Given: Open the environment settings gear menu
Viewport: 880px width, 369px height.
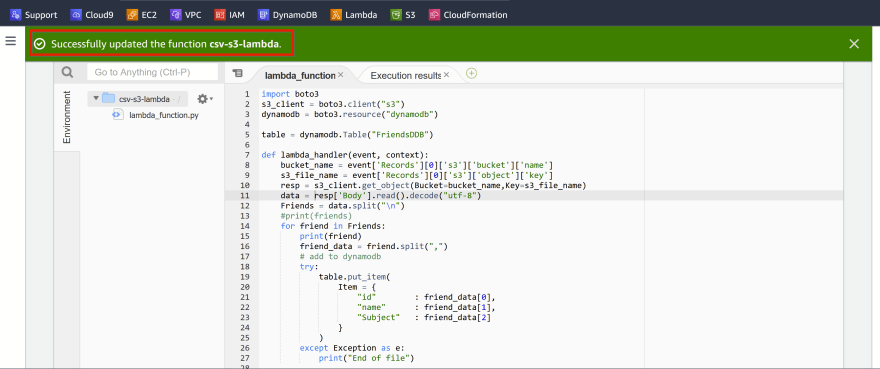Looking at the screenshot, I should point(205,99).
